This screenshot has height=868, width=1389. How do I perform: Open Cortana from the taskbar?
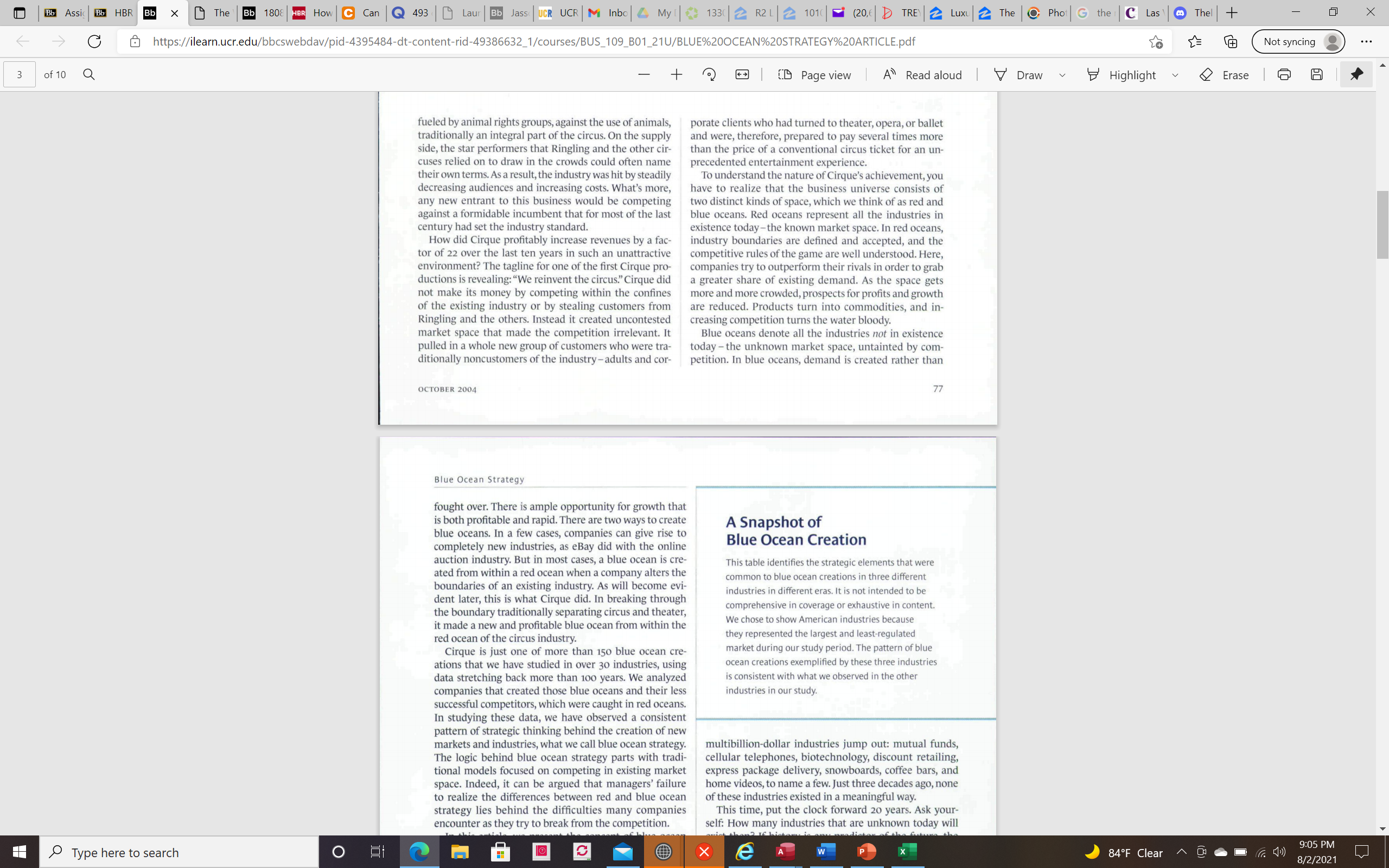click(x=338, y=852)
